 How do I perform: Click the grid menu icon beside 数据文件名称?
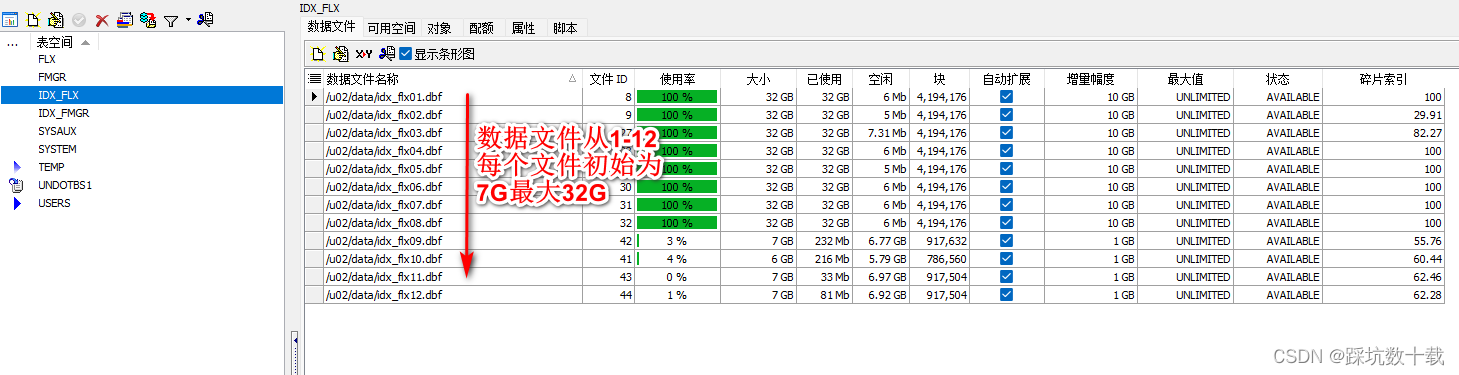coord(314,78)
